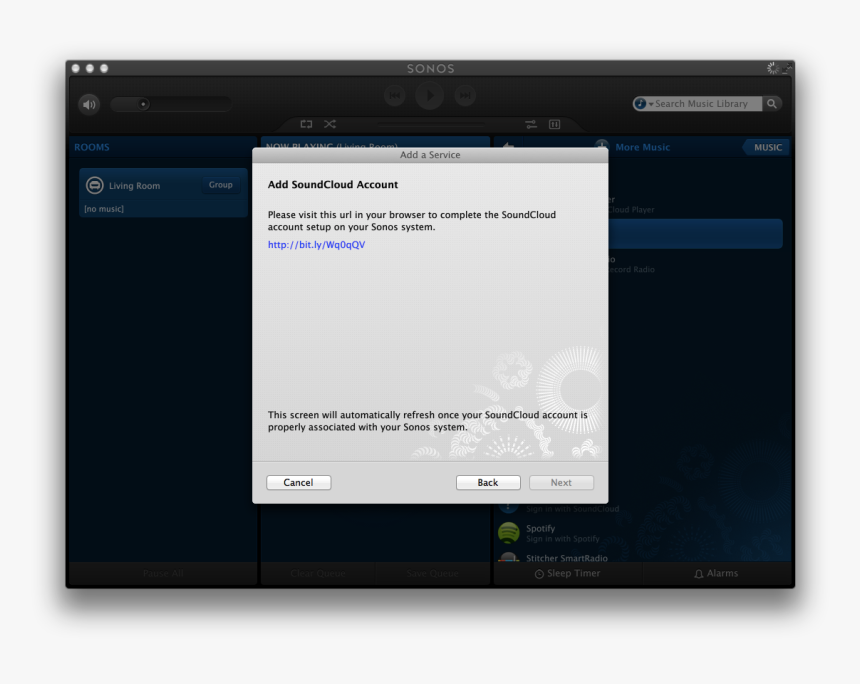Click the disabled Next button
The width and height of the screenshot is (860, 684).
click(561, 482)
